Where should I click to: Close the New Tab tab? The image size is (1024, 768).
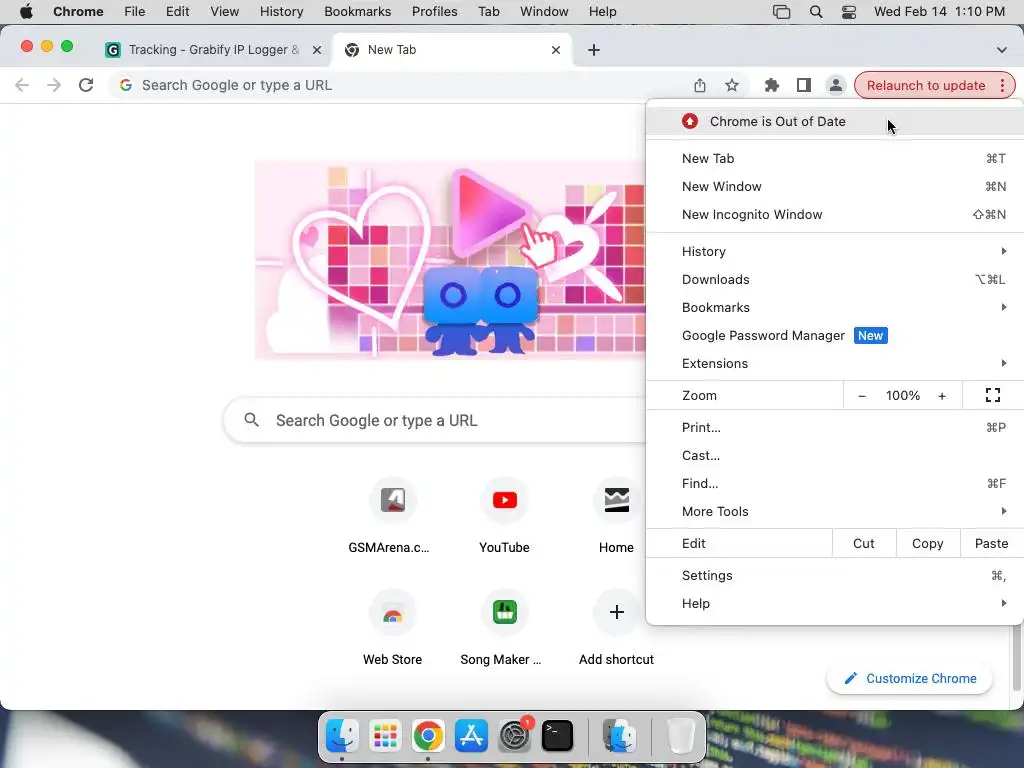click(x=556, y=50)
